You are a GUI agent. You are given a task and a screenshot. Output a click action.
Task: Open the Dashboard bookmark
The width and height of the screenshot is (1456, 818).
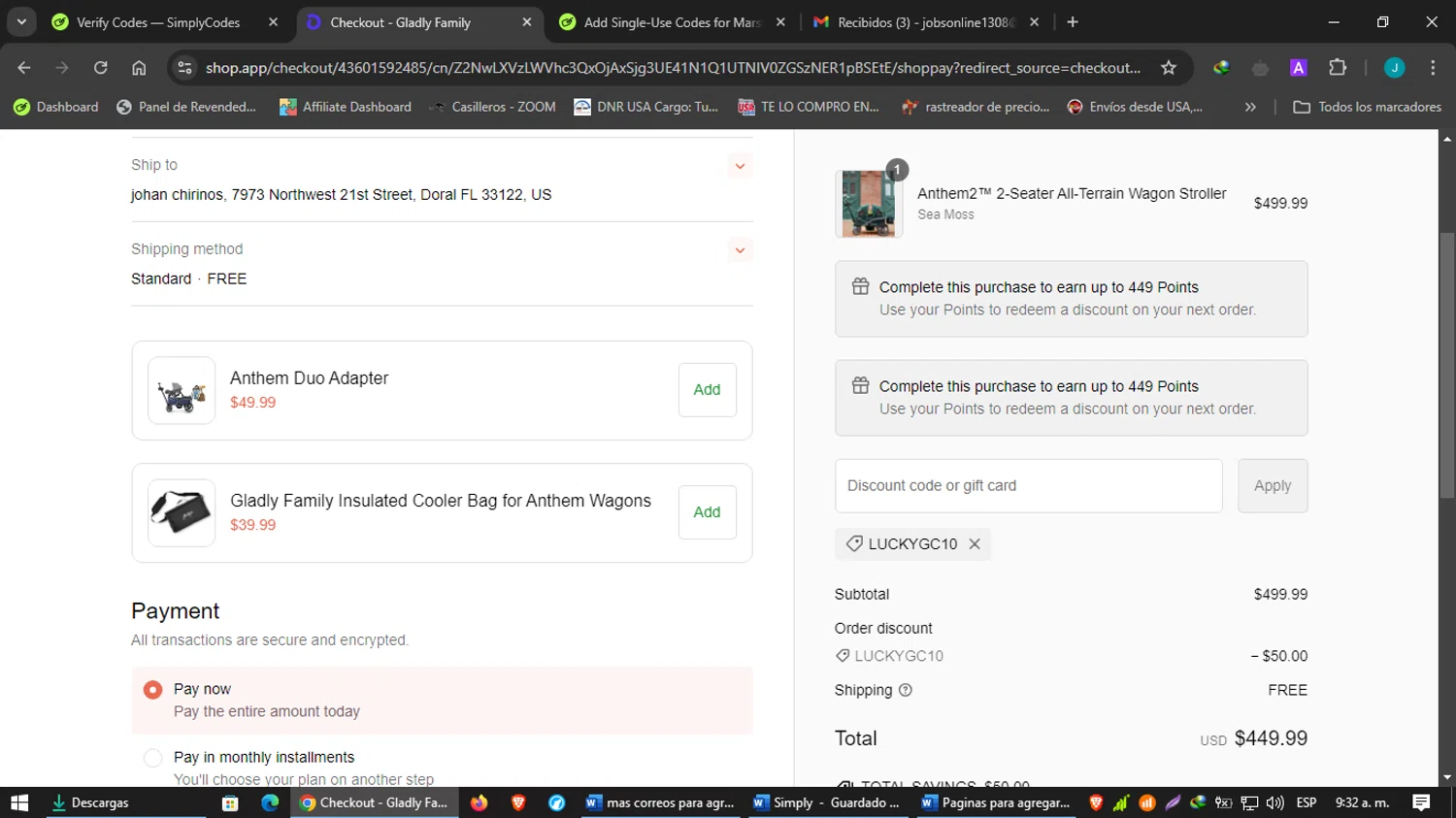pyautogui.click(x=56, y=107)
